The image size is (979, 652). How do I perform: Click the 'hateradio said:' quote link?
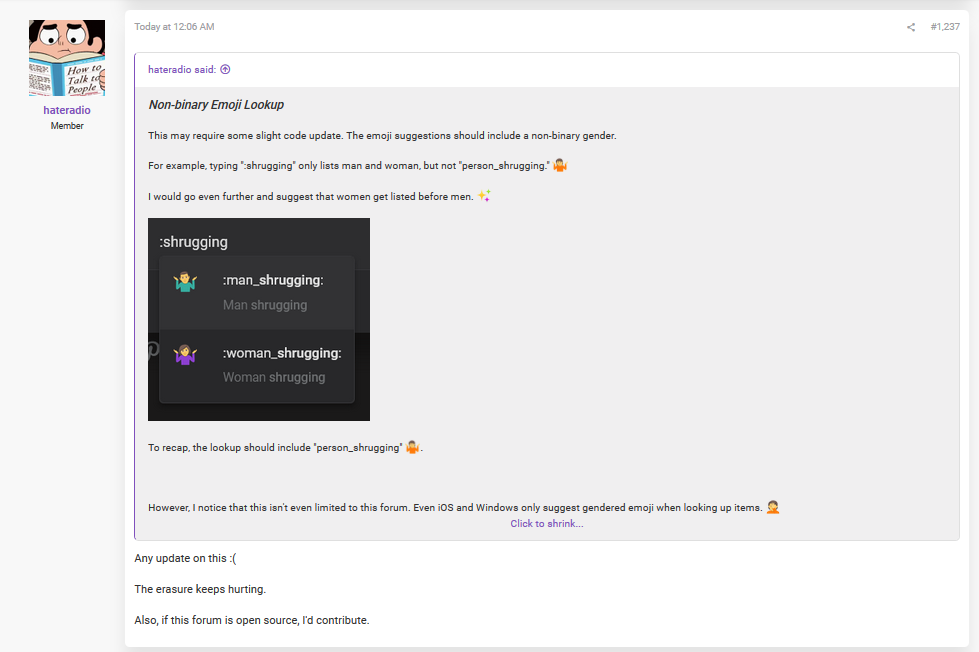(182, 69)
